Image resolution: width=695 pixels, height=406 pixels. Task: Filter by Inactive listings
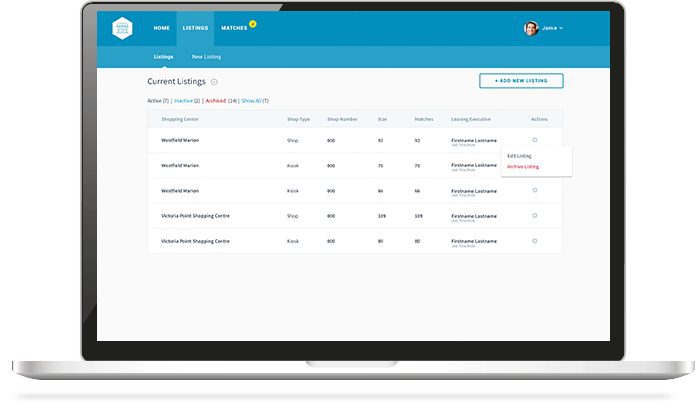(x=184, y=101)
